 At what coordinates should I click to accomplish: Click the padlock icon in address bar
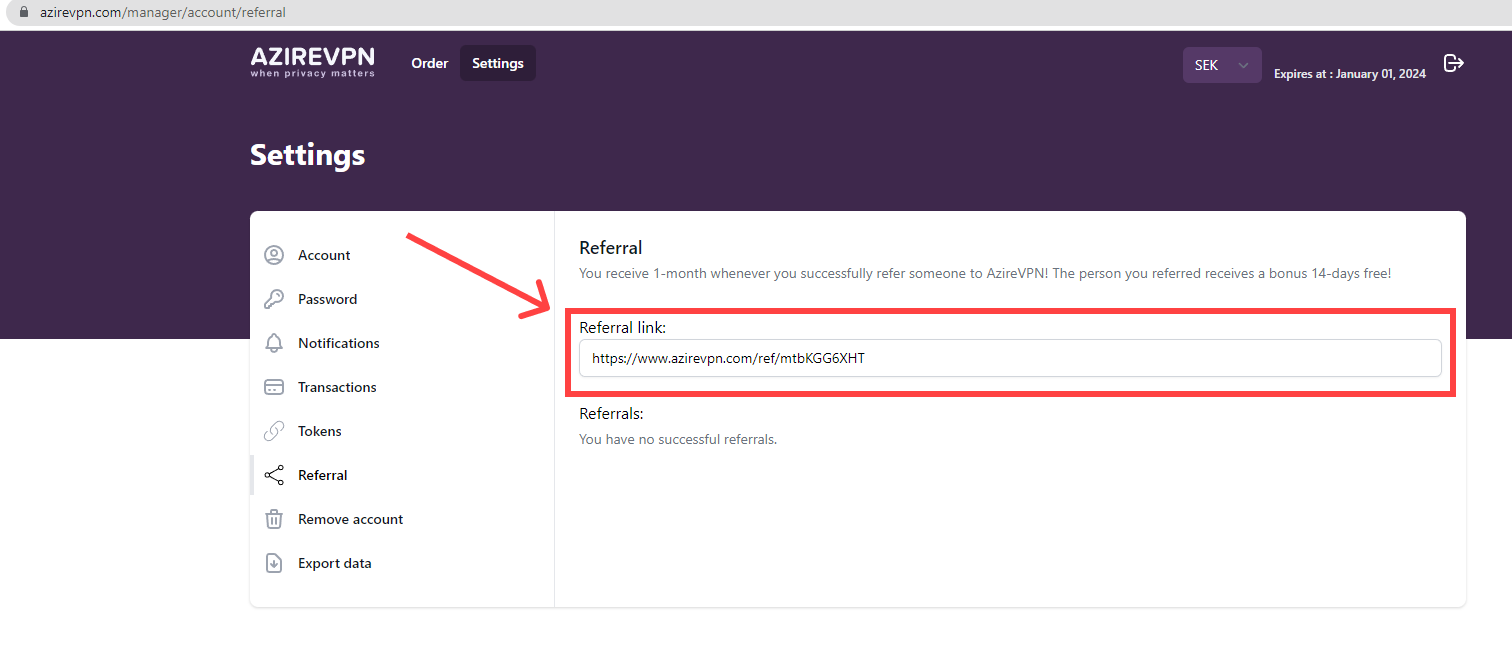coord(24,13)
